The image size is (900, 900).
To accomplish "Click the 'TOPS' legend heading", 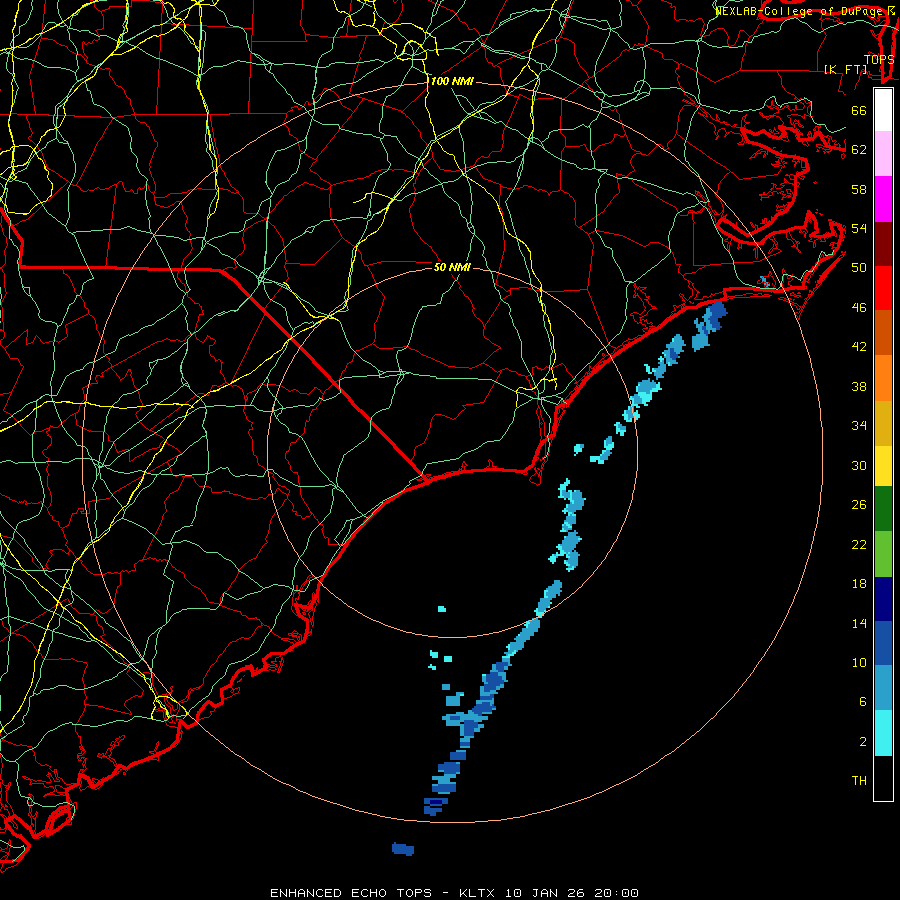I will [x=879, y=59].
